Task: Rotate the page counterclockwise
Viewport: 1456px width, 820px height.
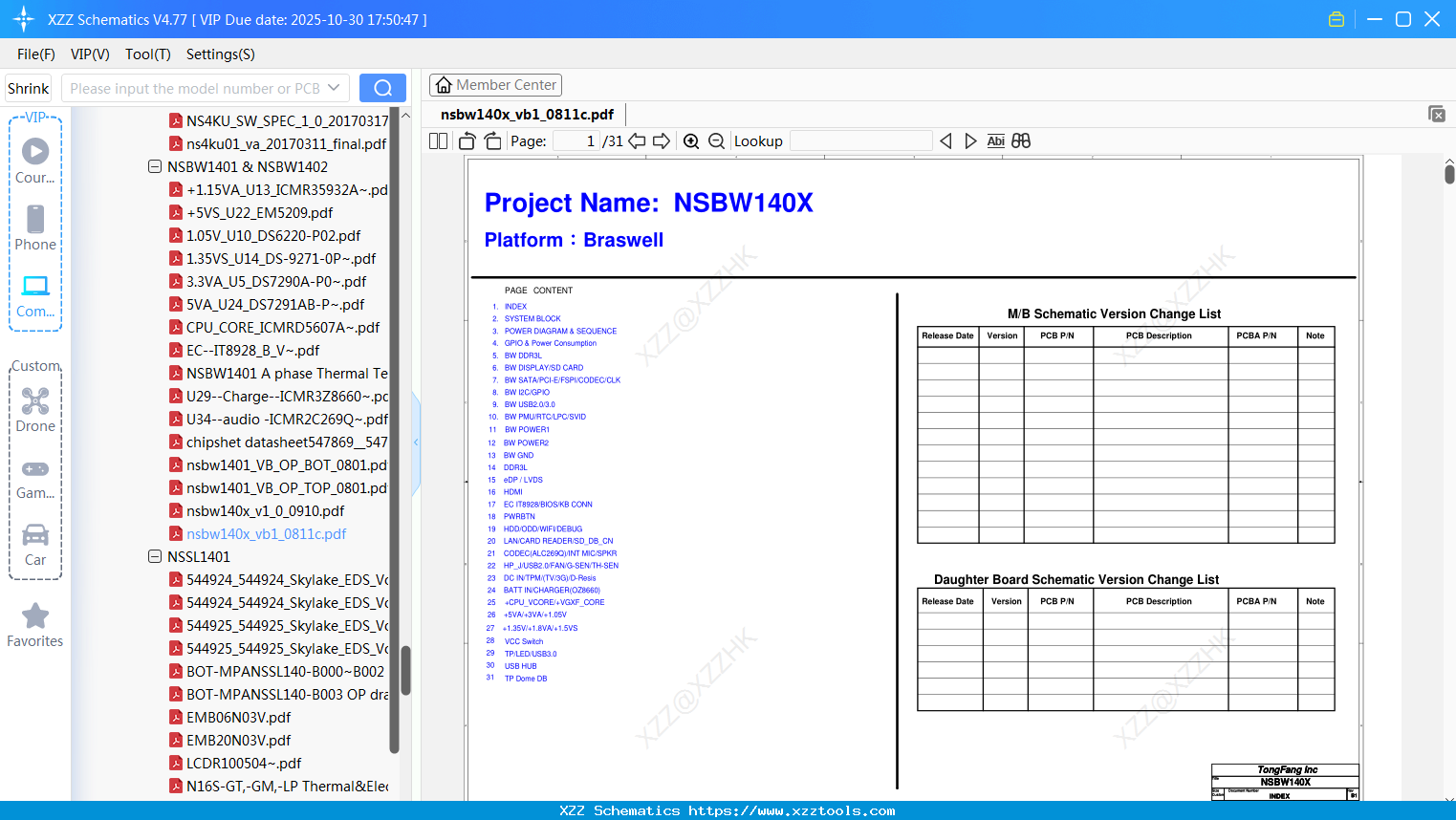Action: (x=467, y=141)
